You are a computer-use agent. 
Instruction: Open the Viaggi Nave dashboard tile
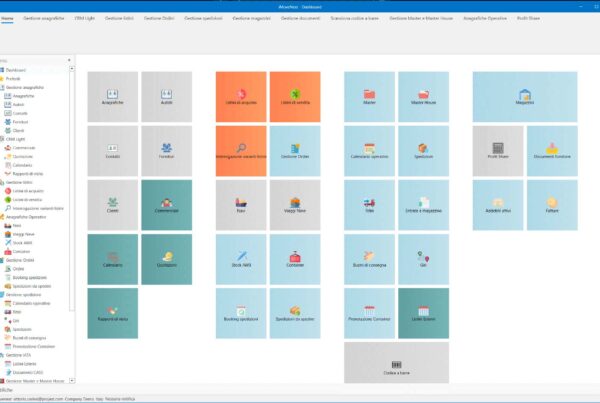click(x=295, y=205)
